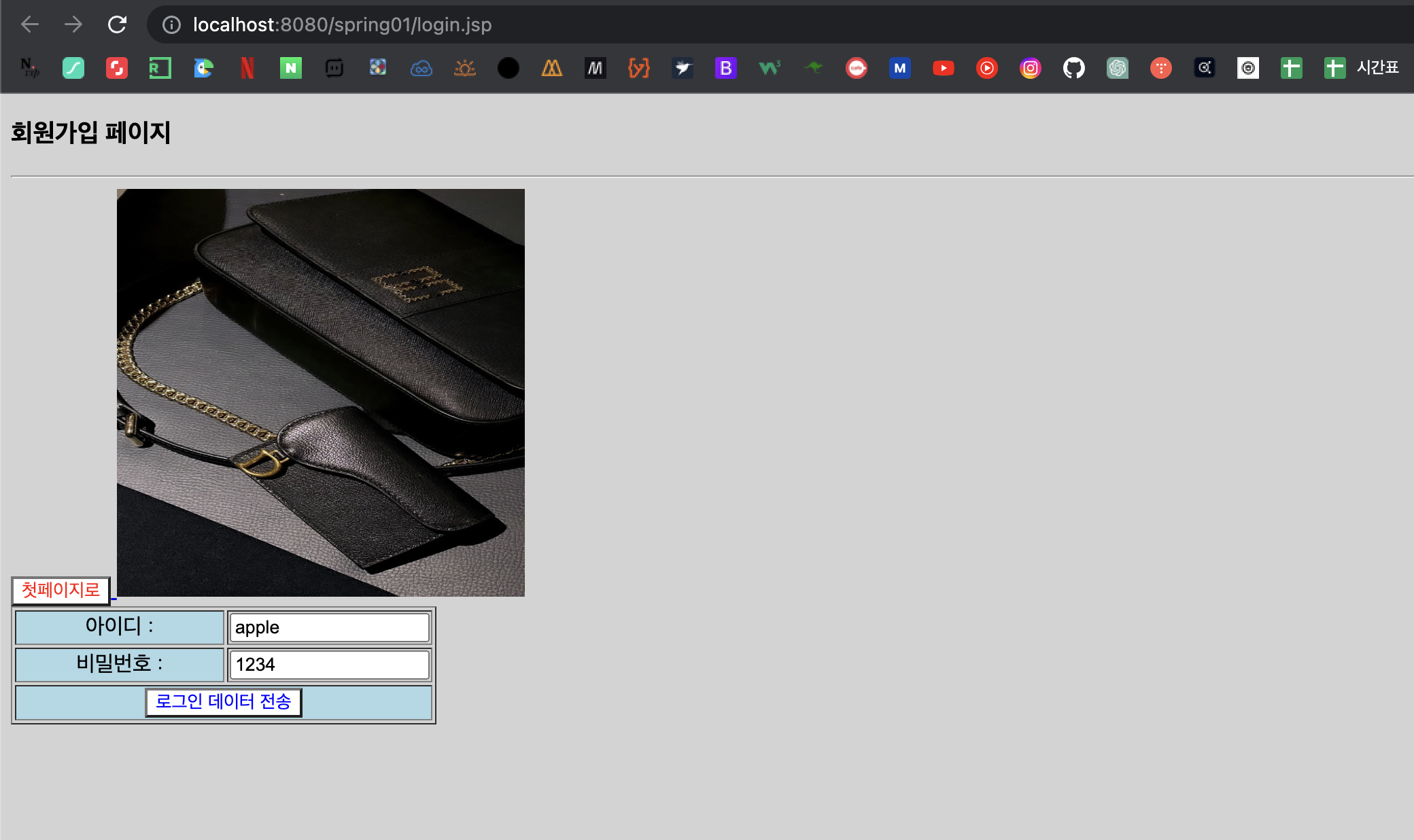Click the site information icon
Image resolution: width=1414 pixels, height=840 pixels.
click(171, 25)
